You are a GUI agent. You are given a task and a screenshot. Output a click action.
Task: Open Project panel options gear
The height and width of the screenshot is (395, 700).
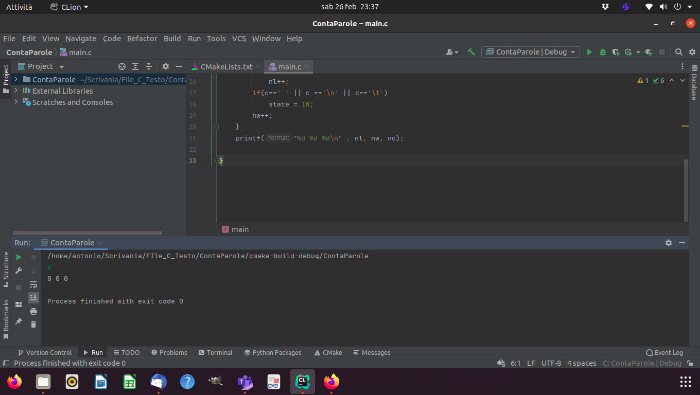(166, 67)
